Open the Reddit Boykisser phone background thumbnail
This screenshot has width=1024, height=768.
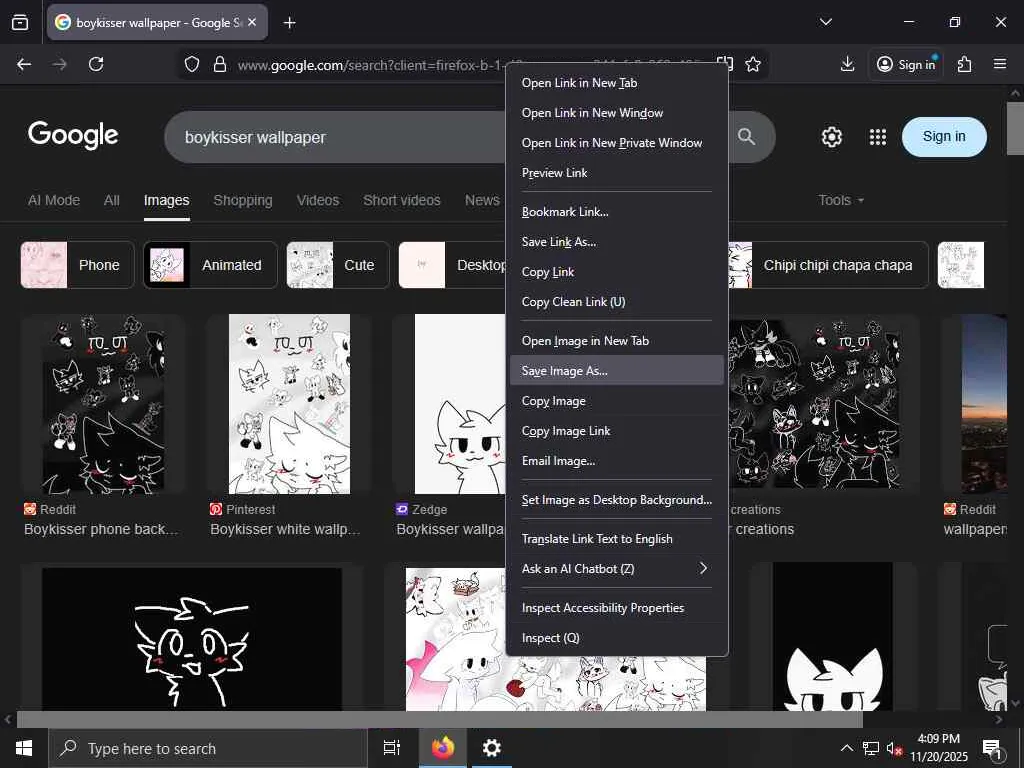[103, 404]
